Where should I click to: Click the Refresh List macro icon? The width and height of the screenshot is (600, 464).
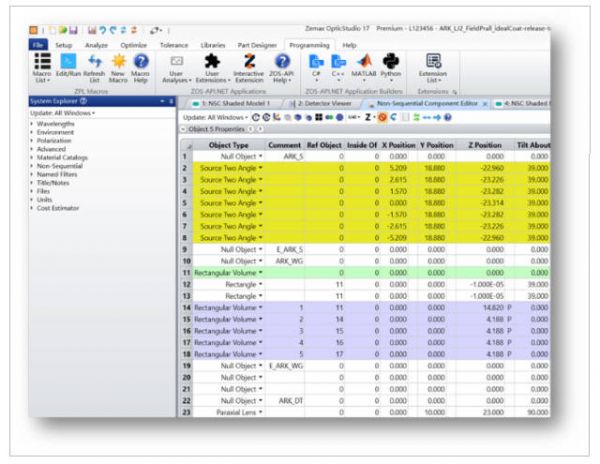click(x=95, y=68)
